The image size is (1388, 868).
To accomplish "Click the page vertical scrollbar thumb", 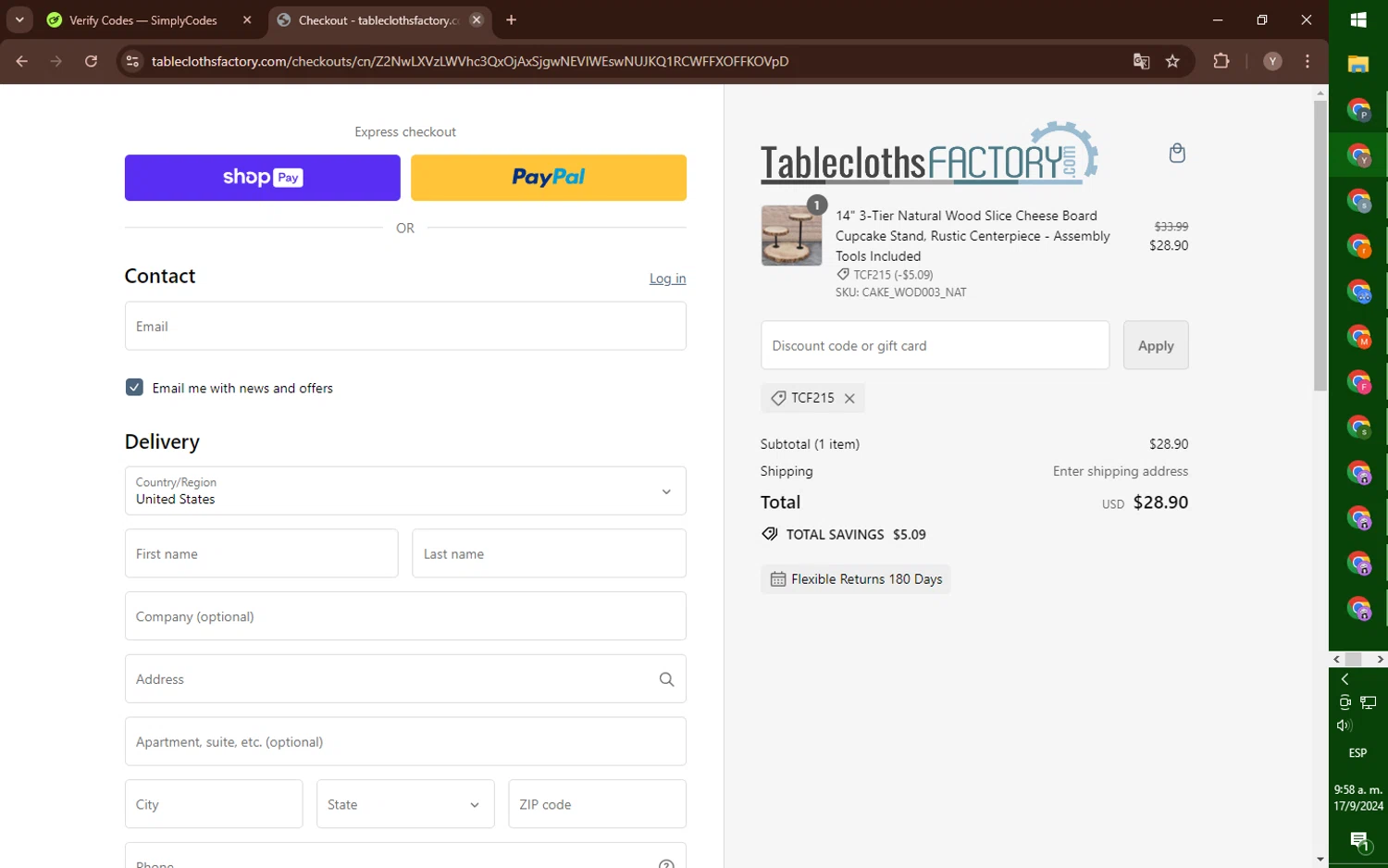I will (x=1320, y=245).
